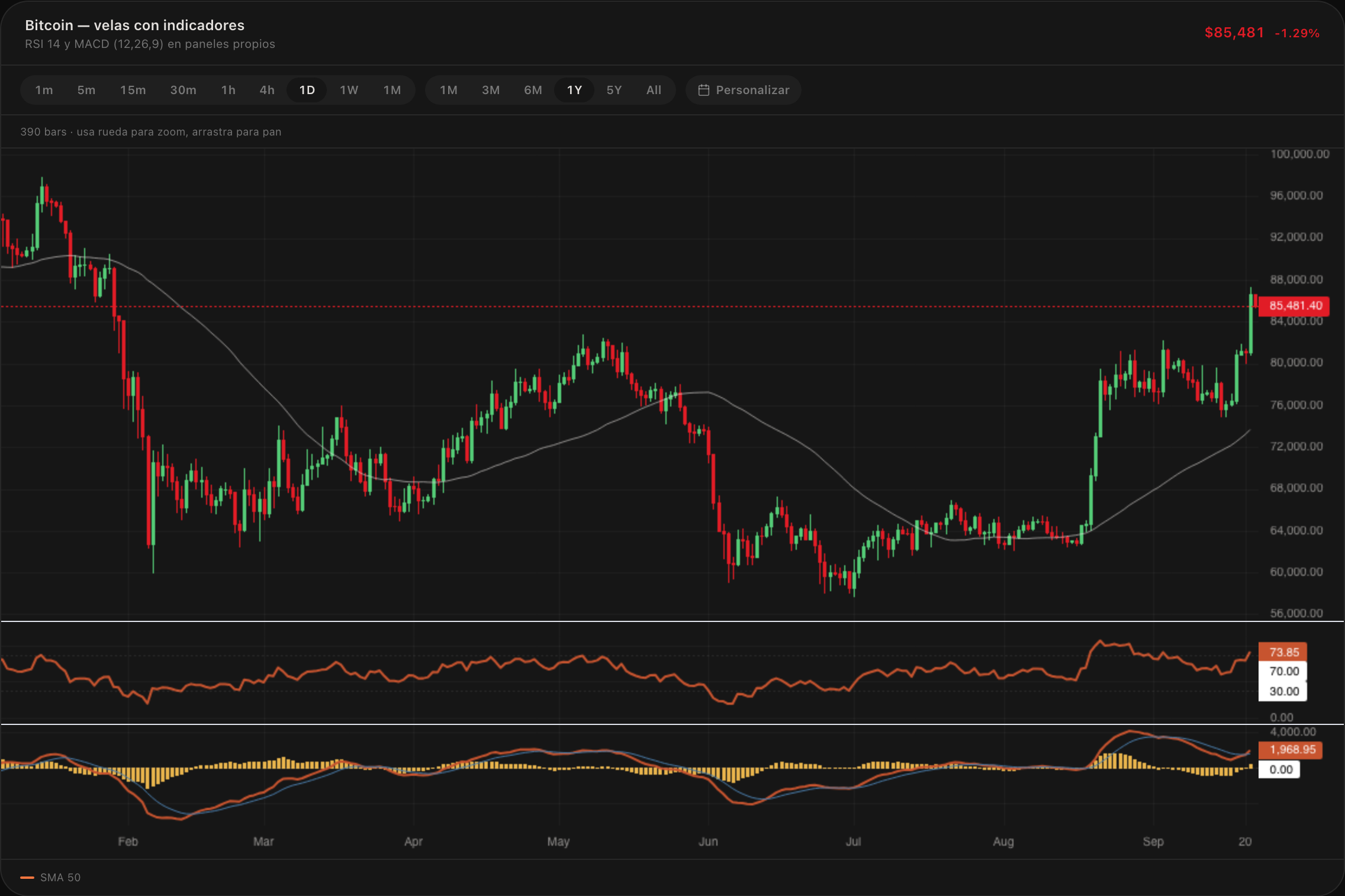Select the 1h interval

(229, 90)
